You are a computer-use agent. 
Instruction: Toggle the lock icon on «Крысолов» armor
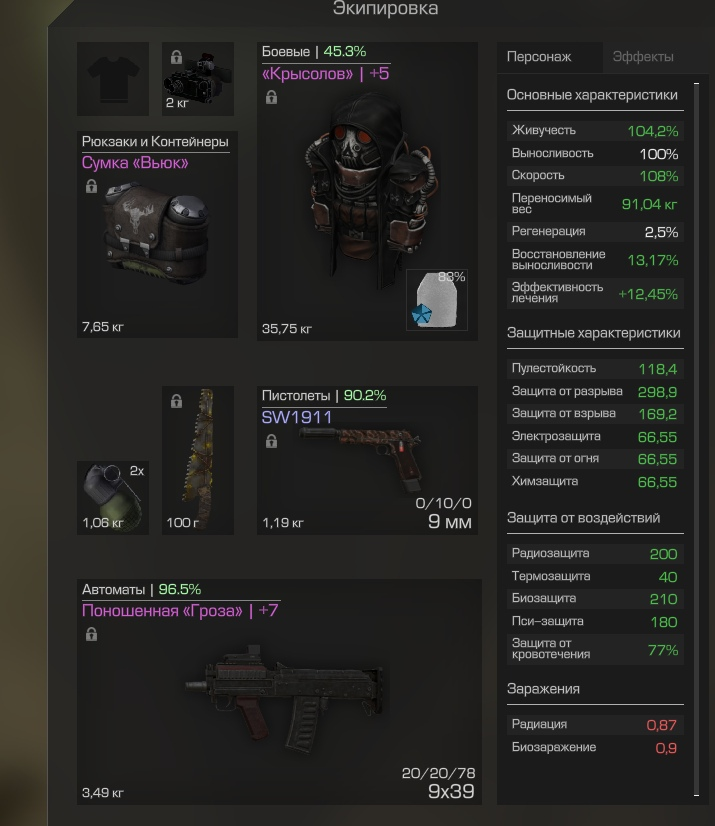271,97
